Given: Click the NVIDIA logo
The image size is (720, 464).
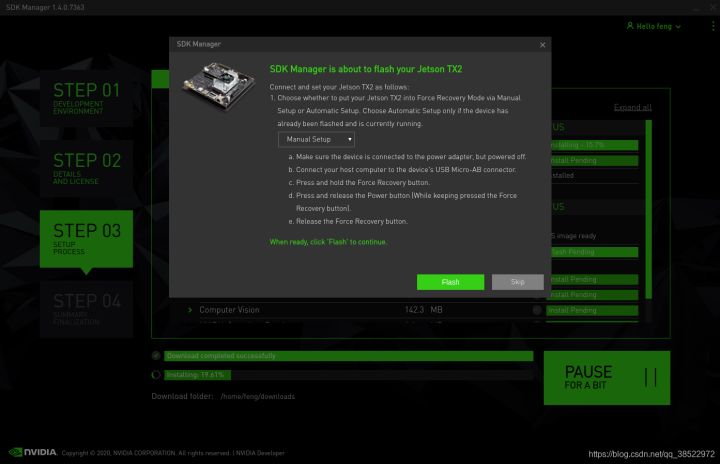Looking at the screenshot, I should [33, 453].
